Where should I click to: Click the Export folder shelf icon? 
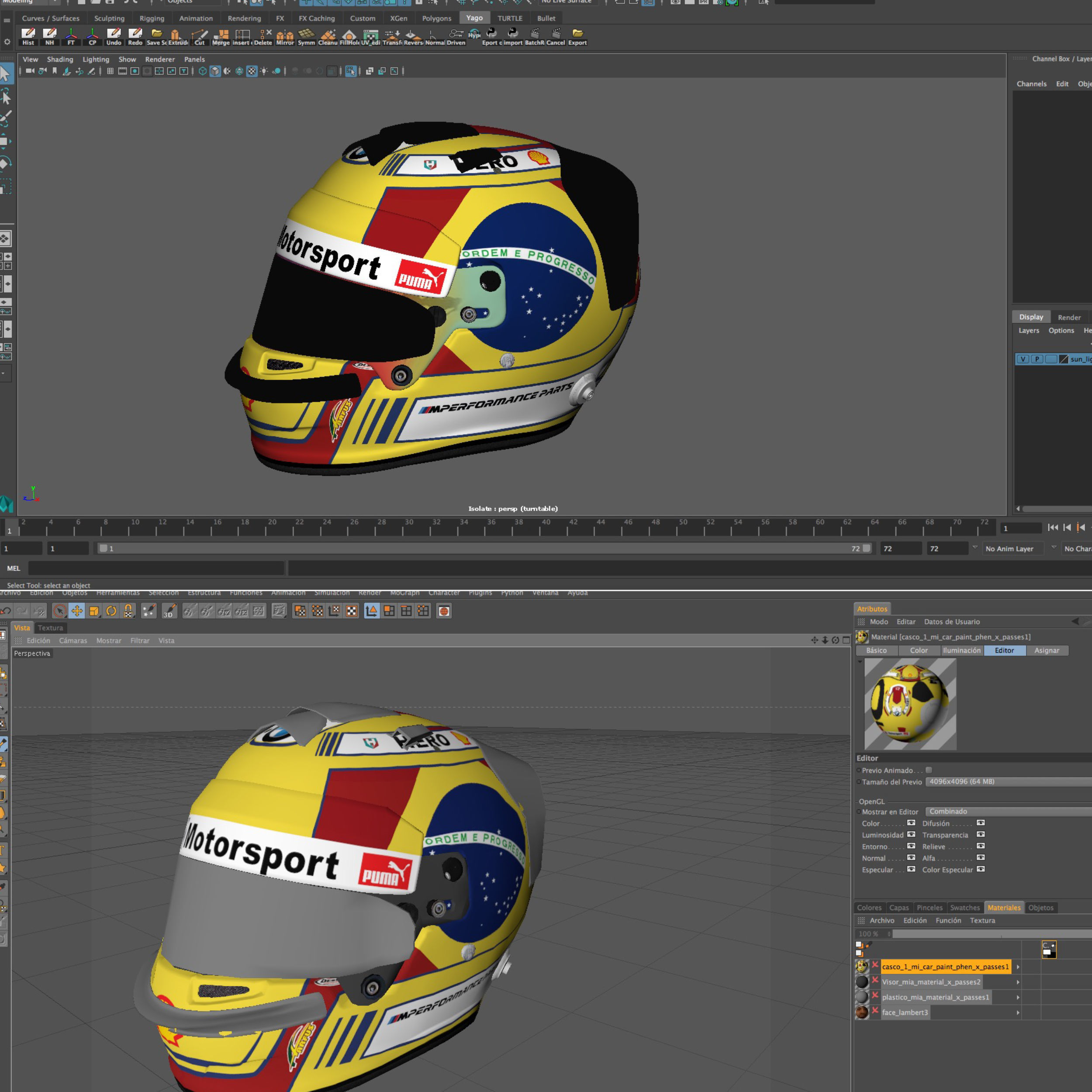click(577, 37)
